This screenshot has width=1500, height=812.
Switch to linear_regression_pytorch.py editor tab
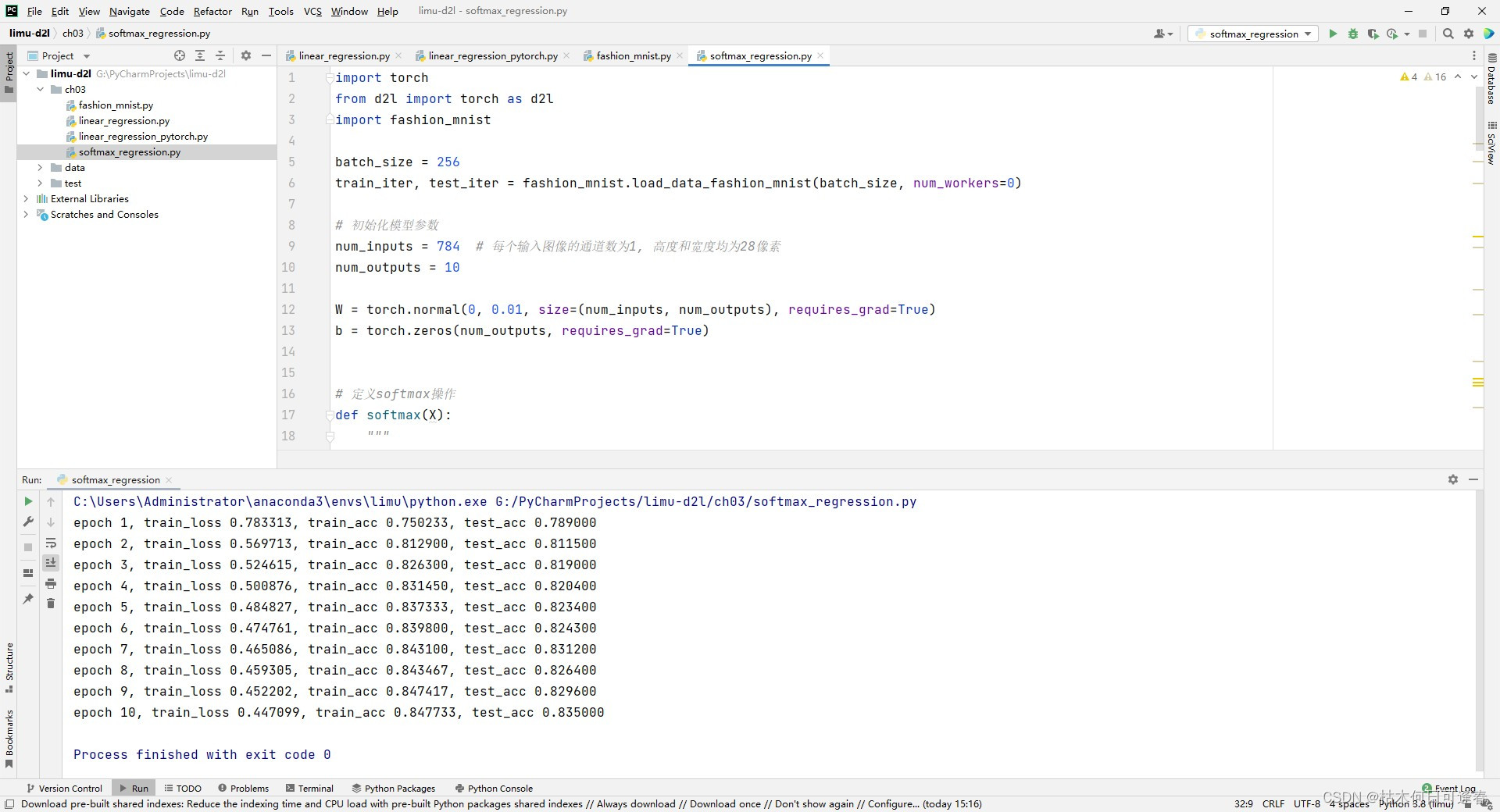point(492,55)
